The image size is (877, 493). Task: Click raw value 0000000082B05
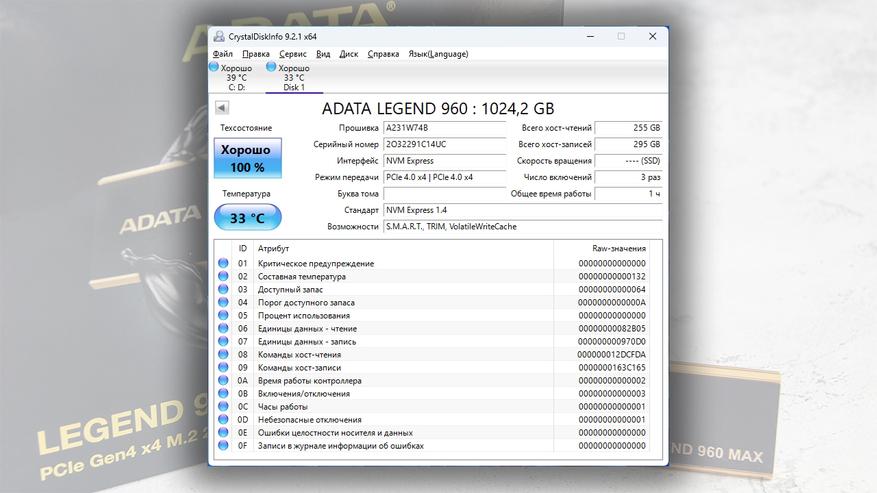612,328
